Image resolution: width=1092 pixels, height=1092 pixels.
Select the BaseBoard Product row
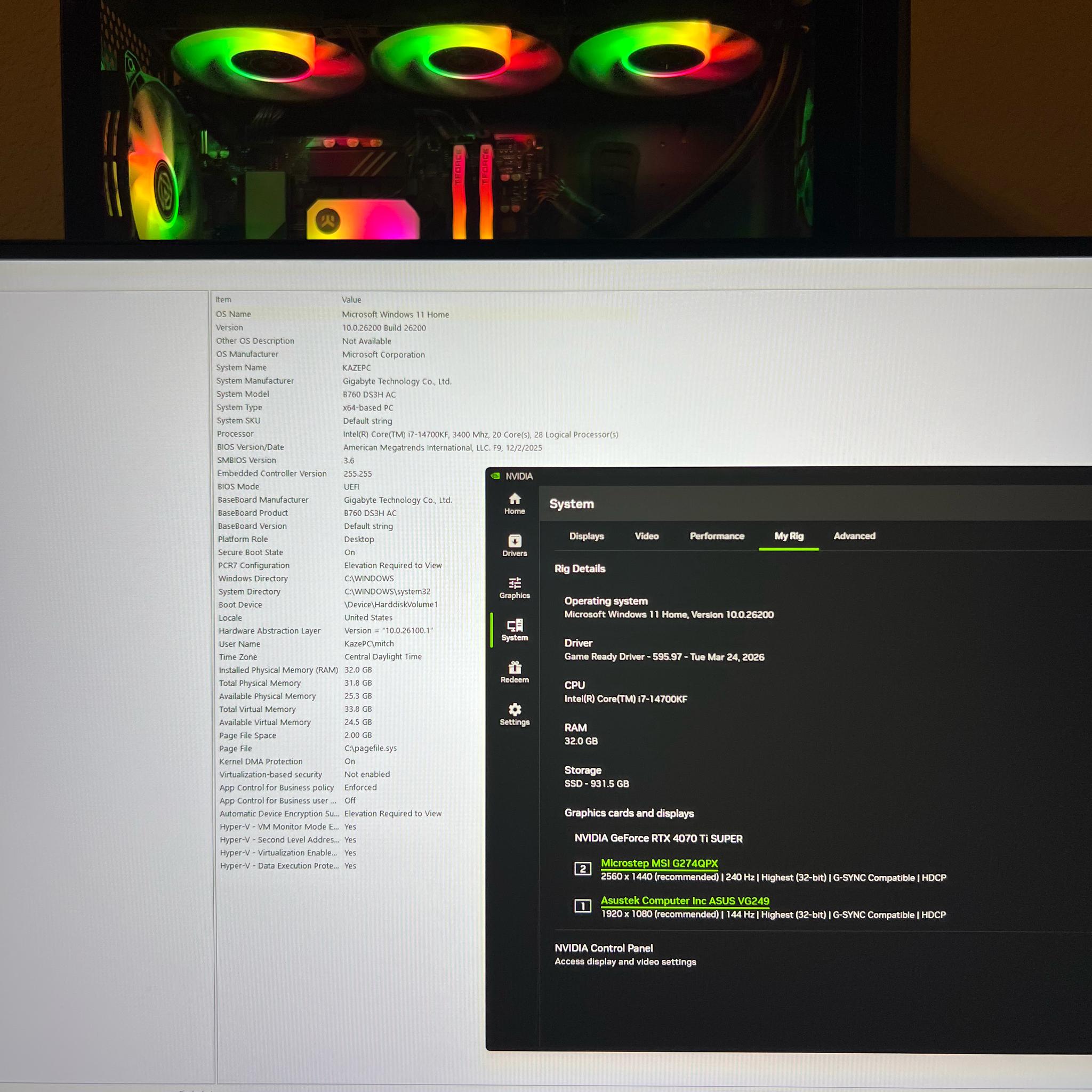(x=308, y=512)
